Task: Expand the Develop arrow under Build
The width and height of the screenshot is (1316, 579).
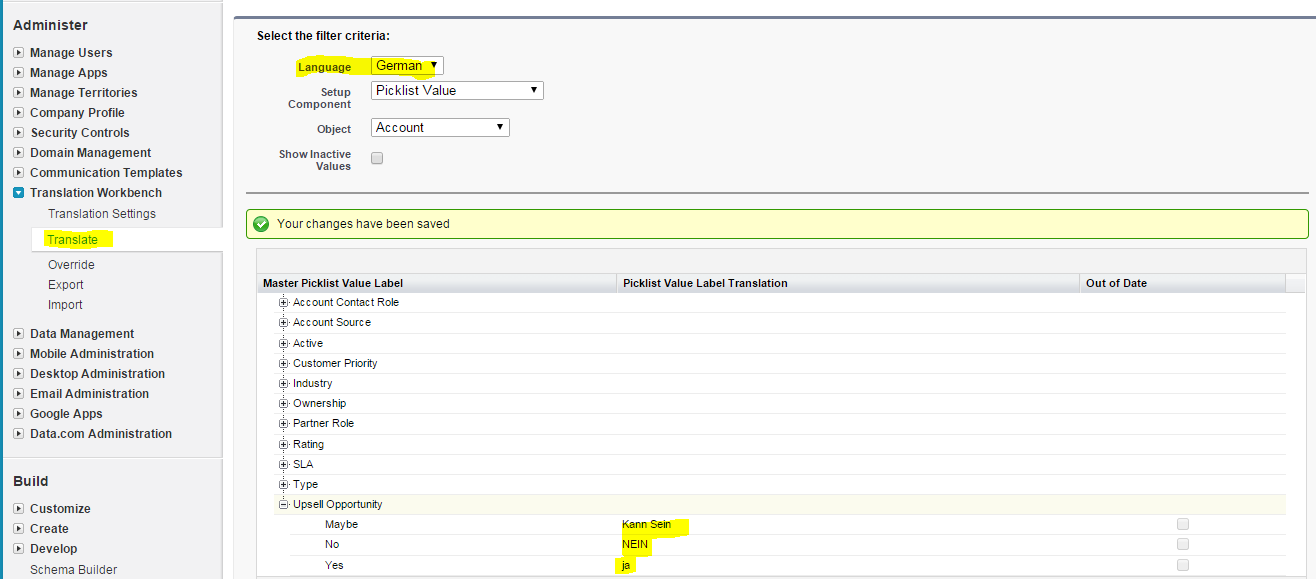Action: pos(19,549)
